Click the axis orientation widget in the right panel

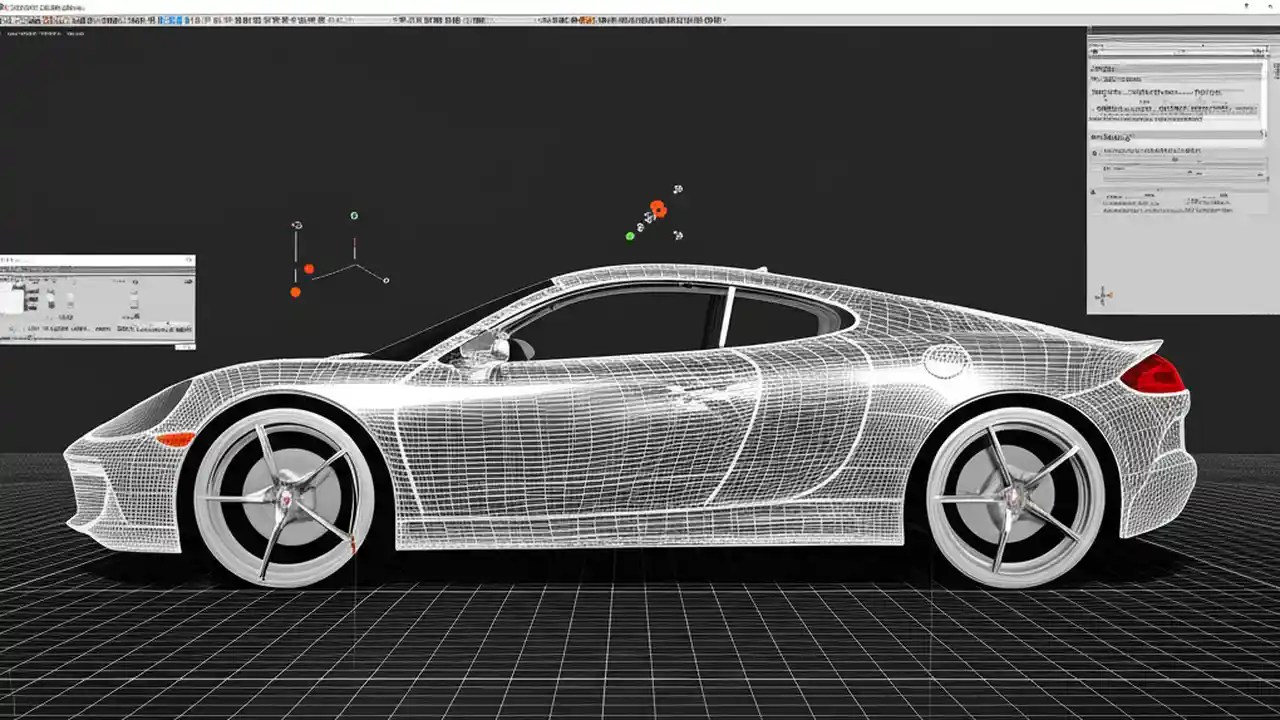coord(1104,294)
